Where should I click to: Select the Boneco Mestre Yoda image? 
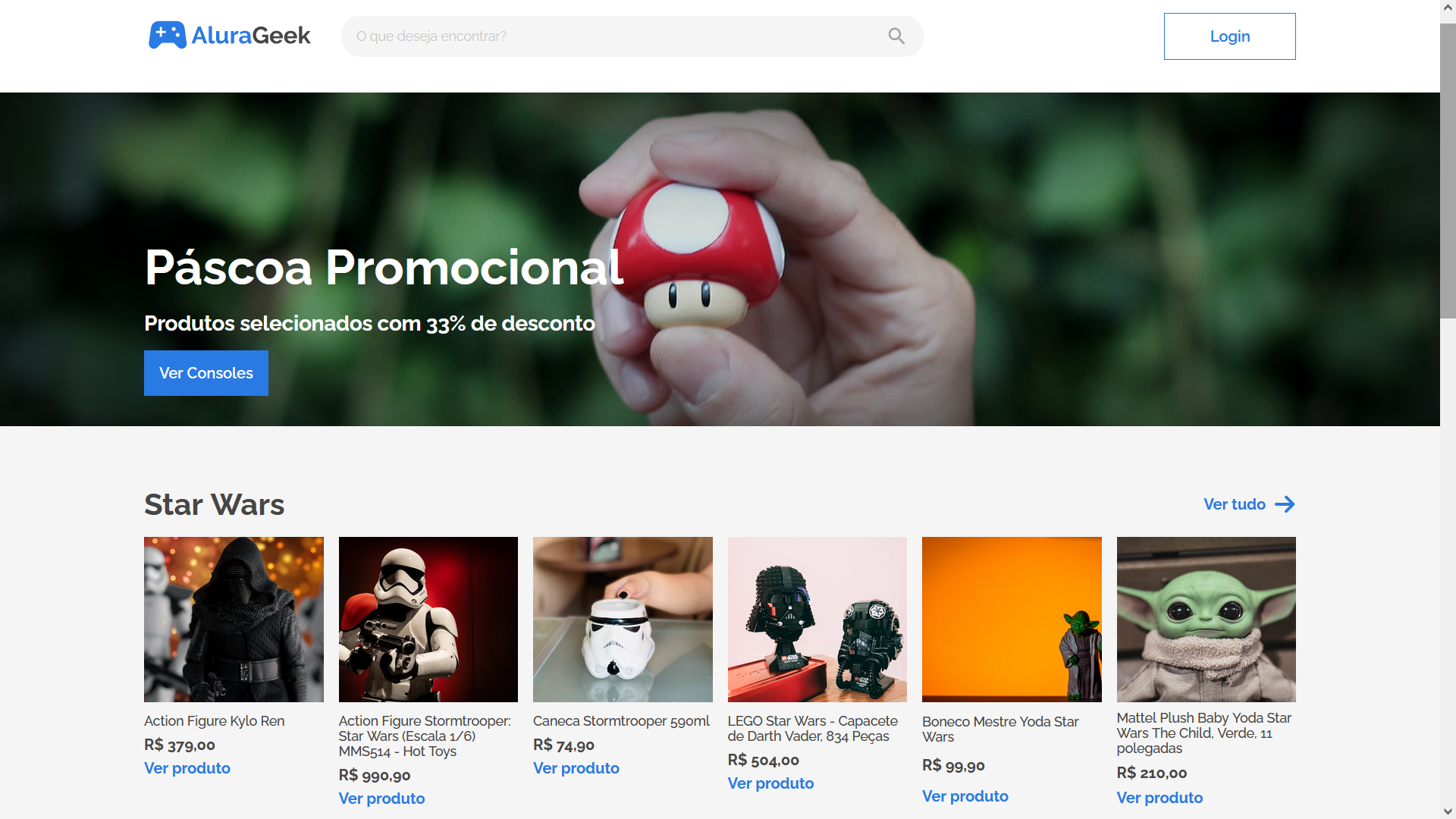point(1012,620)
